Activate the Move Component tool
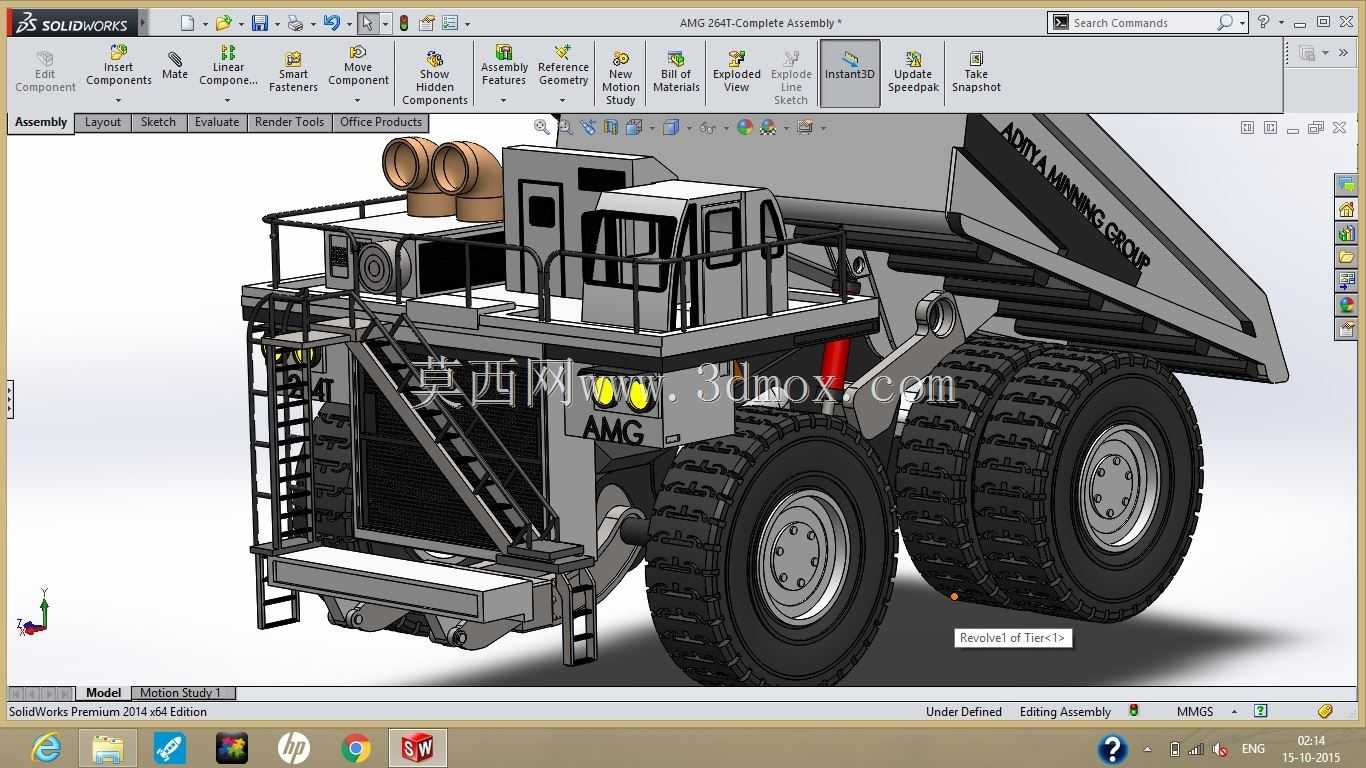 358,66
